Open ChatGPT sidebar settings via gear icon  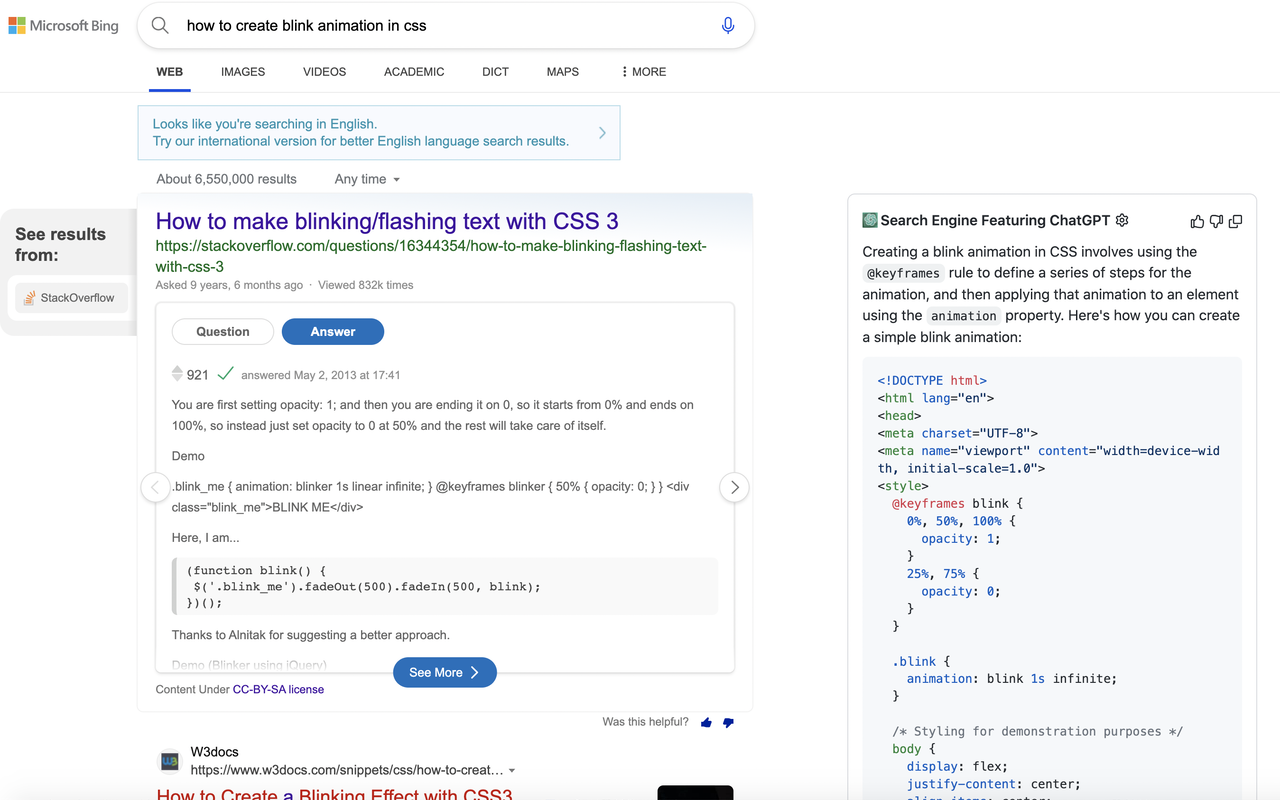[1121, 220]
